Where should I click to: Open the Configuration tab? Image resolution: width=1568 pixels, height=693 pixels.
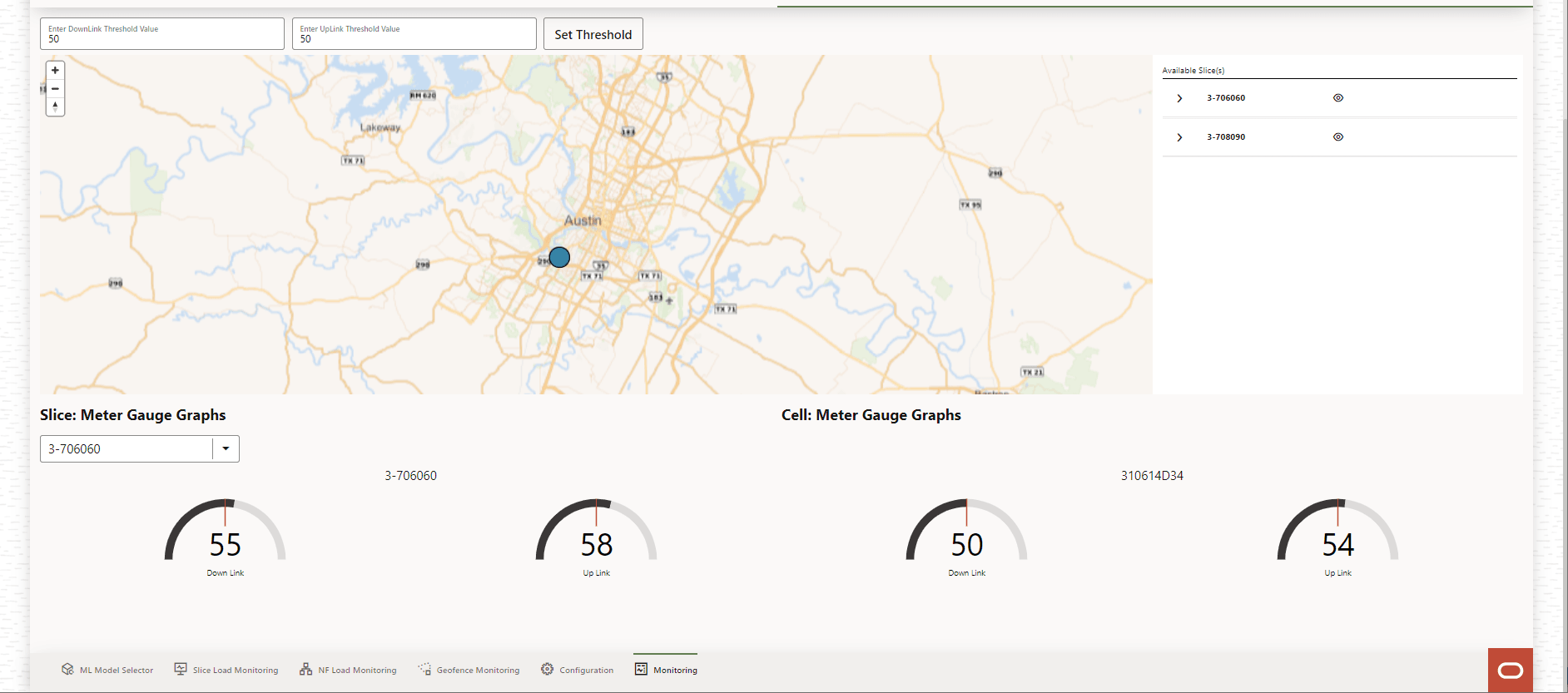coord(577,670)
